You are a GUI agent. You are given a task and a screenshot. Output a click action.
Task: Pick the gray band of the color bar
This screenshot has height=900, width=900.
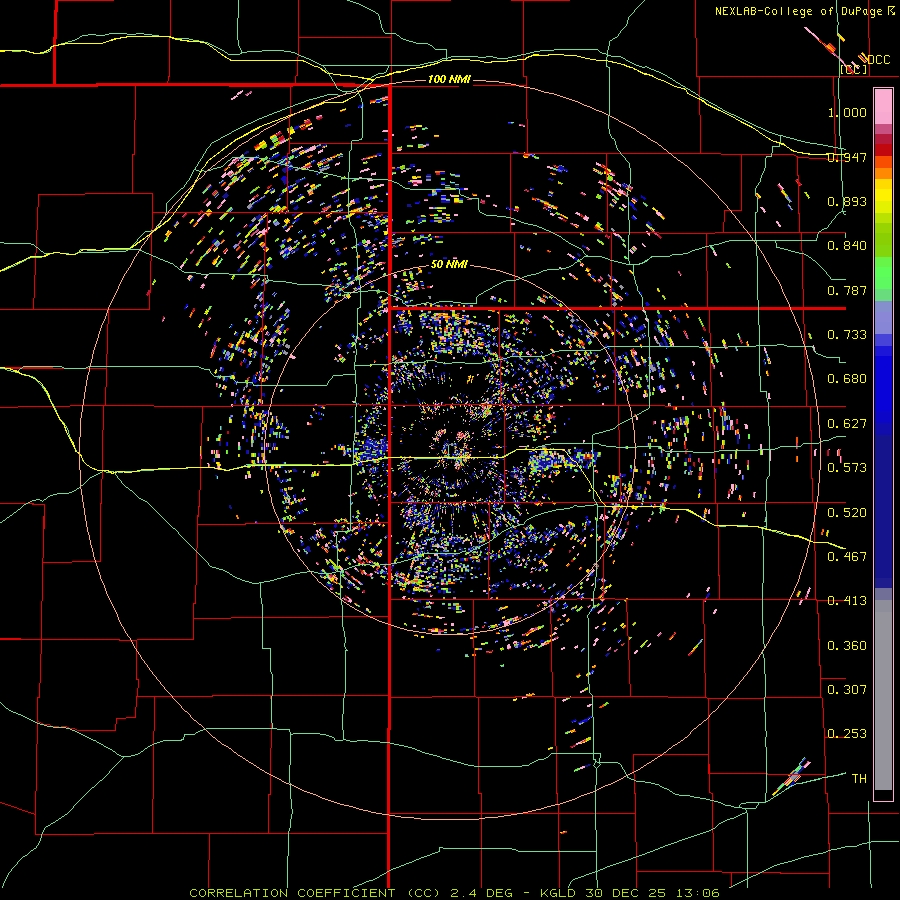click(x=883, y=695)
